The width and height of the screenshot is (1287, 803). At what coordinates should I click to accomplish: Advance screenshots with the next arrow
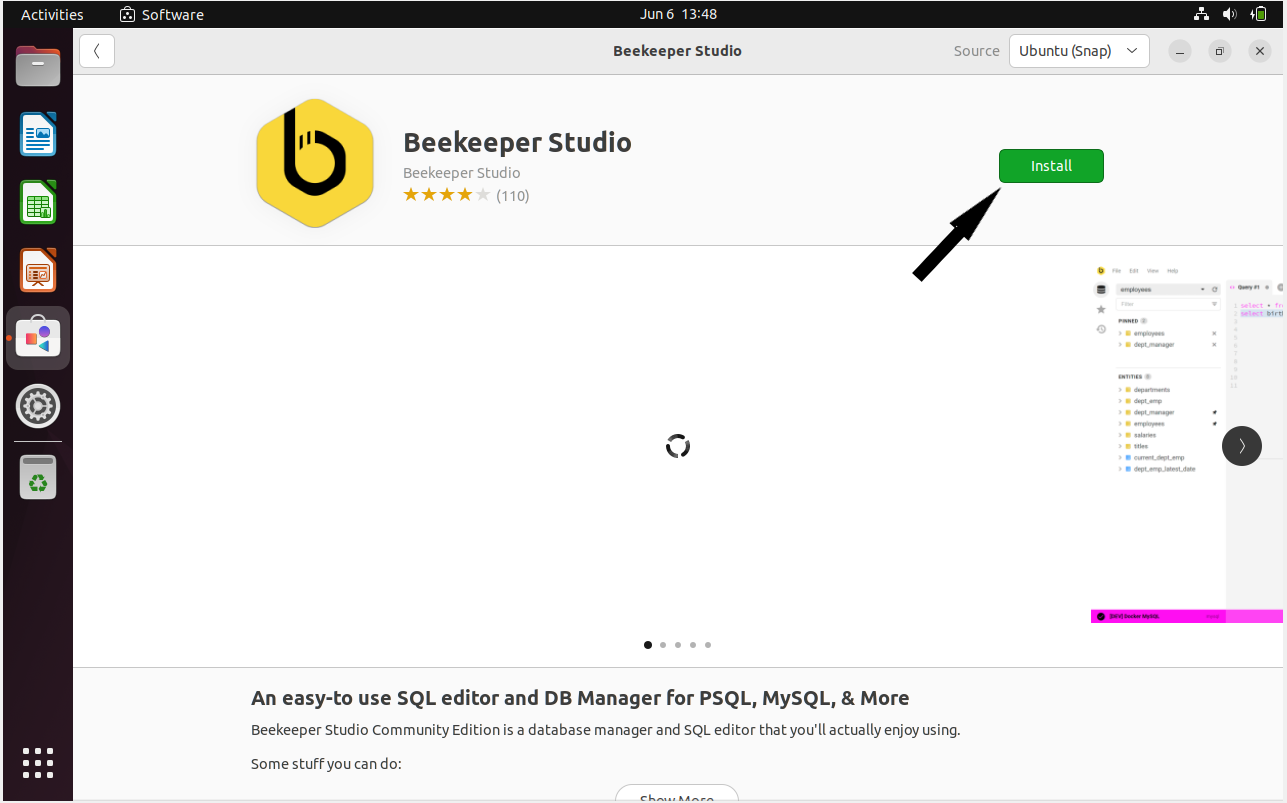1242,446
